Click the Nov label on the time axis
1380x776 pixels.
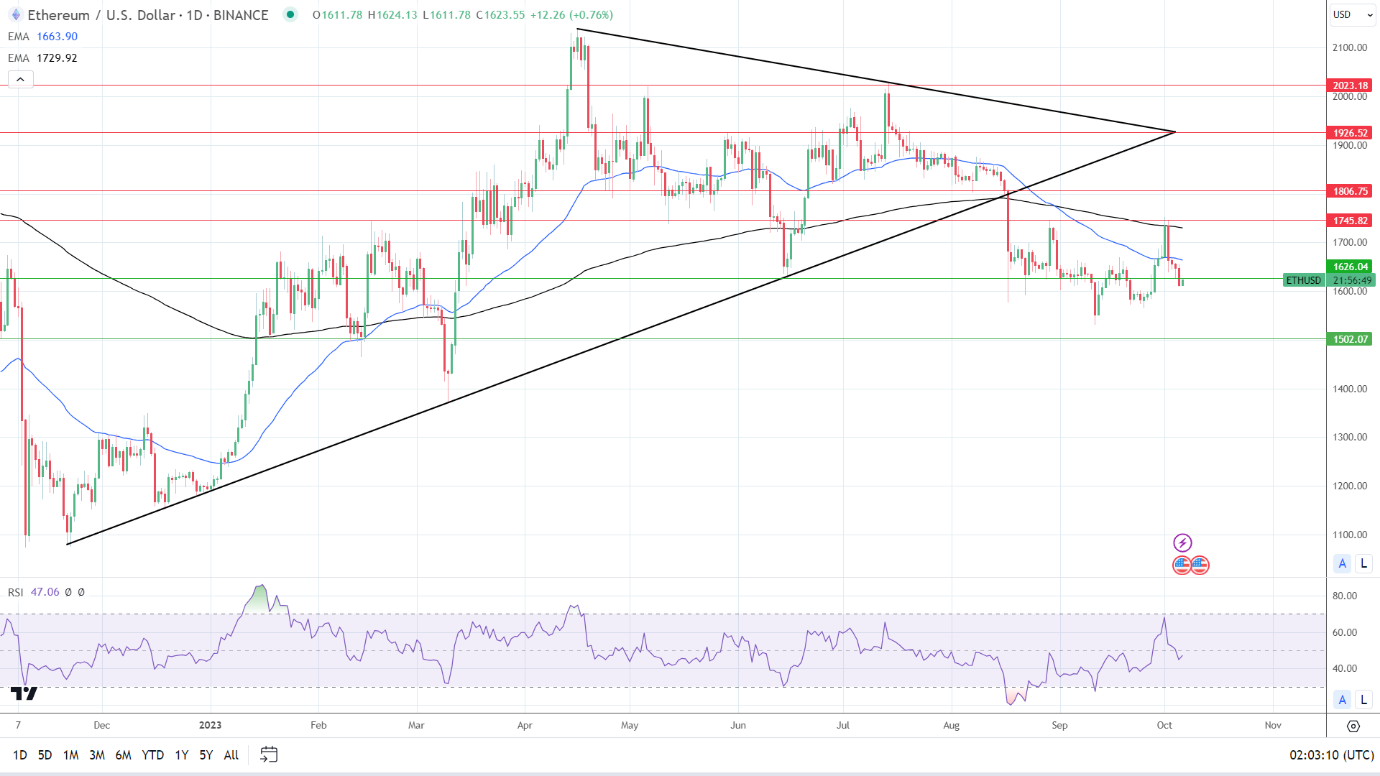pyautogui.click(x=1272, y=724)
